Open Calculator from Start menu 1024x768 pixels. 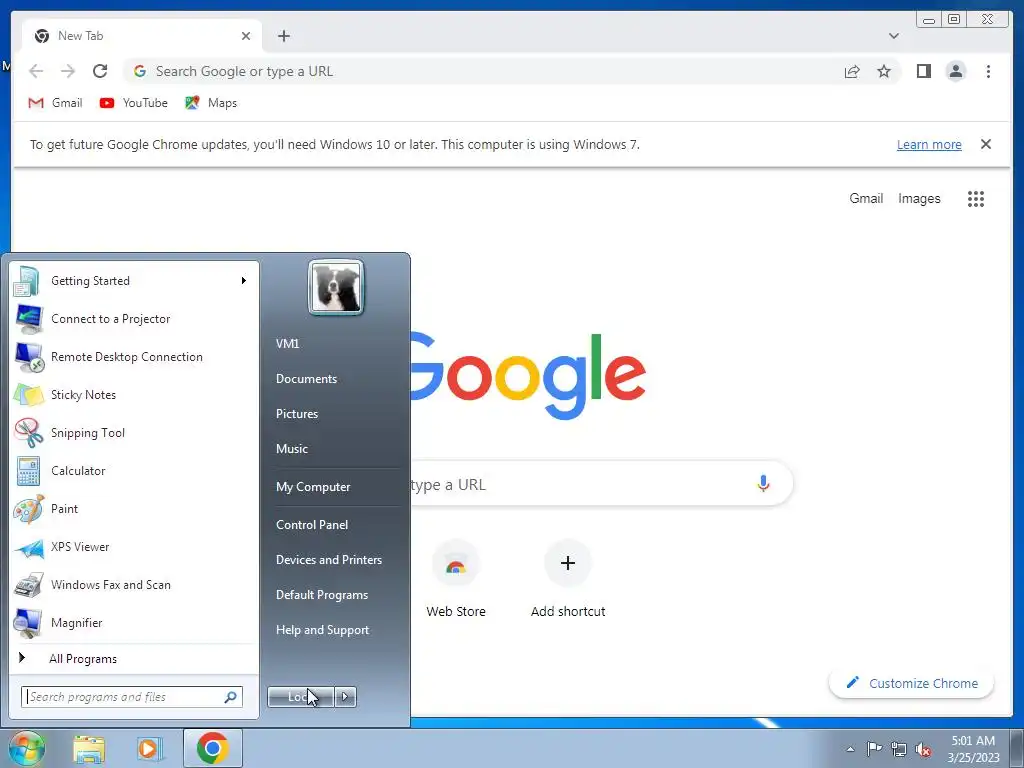coord(134,471)
